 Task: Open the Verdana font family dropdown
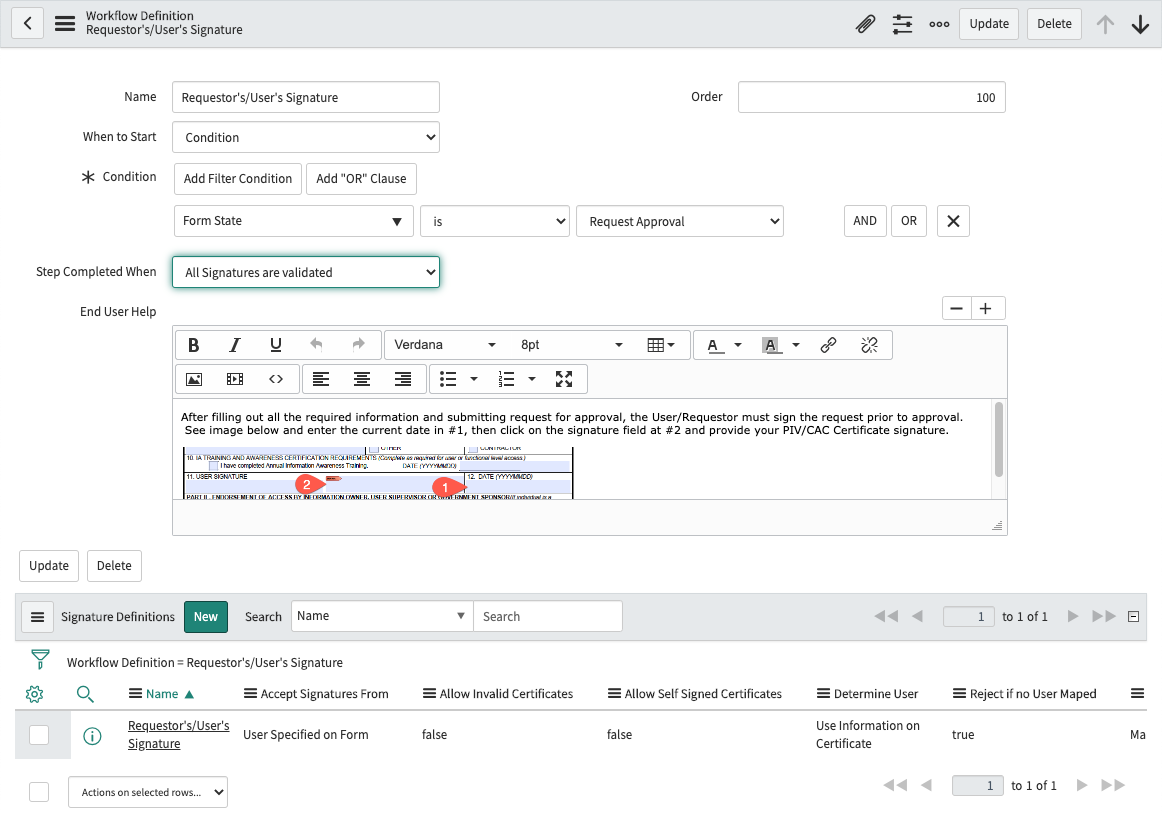pos(445,345)
